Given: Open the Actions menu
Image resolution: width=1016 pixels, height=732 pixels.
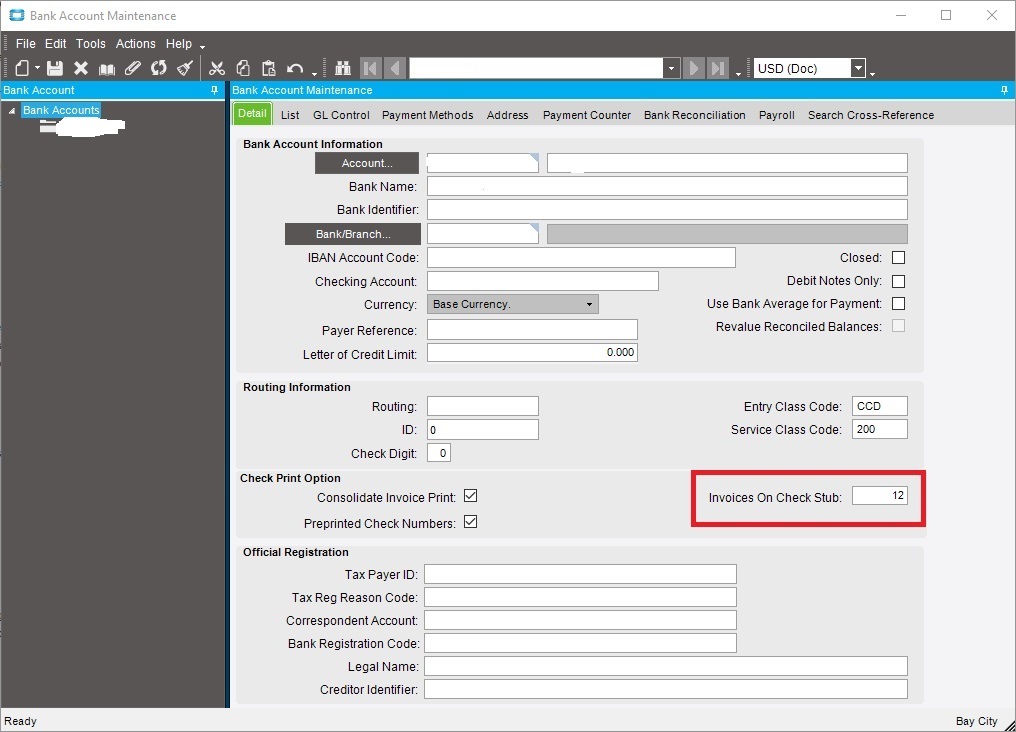Looking at the screenshot, I should 135,44.
